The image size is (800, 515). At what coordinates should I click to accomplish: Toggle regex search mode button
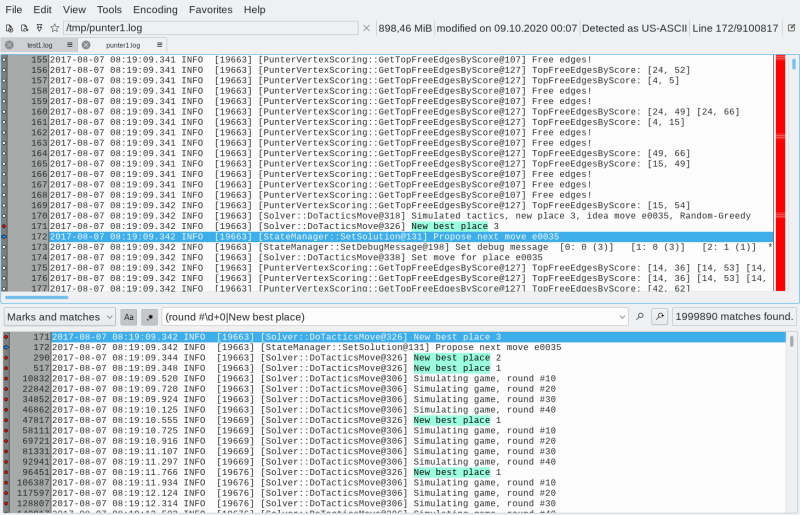tap(149, 317)
